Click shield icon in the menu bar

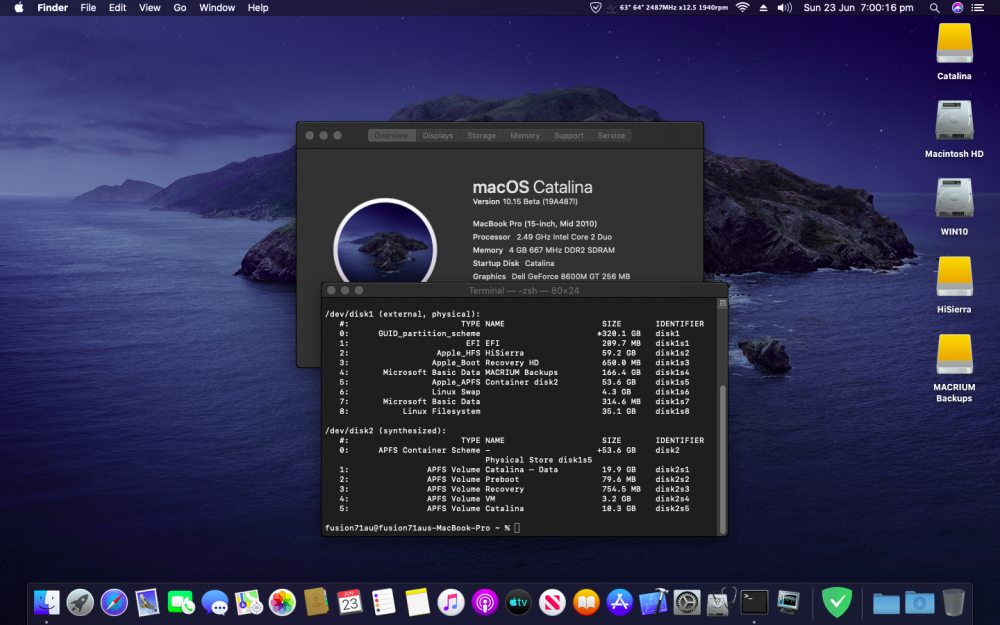595,8
